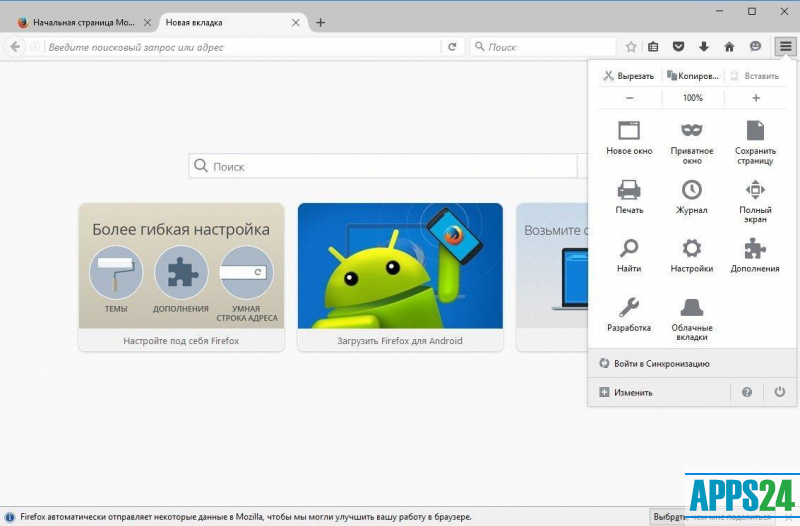This screenshot has height=526, width=800.
Task: Click the Pocket icon in toolbar
Action: click(678, 47)
